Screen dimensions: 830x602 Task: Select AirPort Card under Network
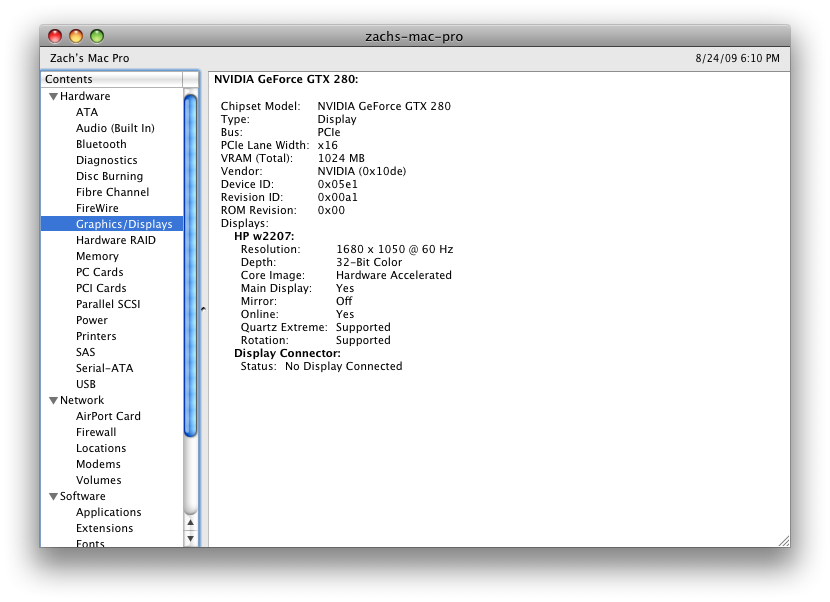pos(108,417)
